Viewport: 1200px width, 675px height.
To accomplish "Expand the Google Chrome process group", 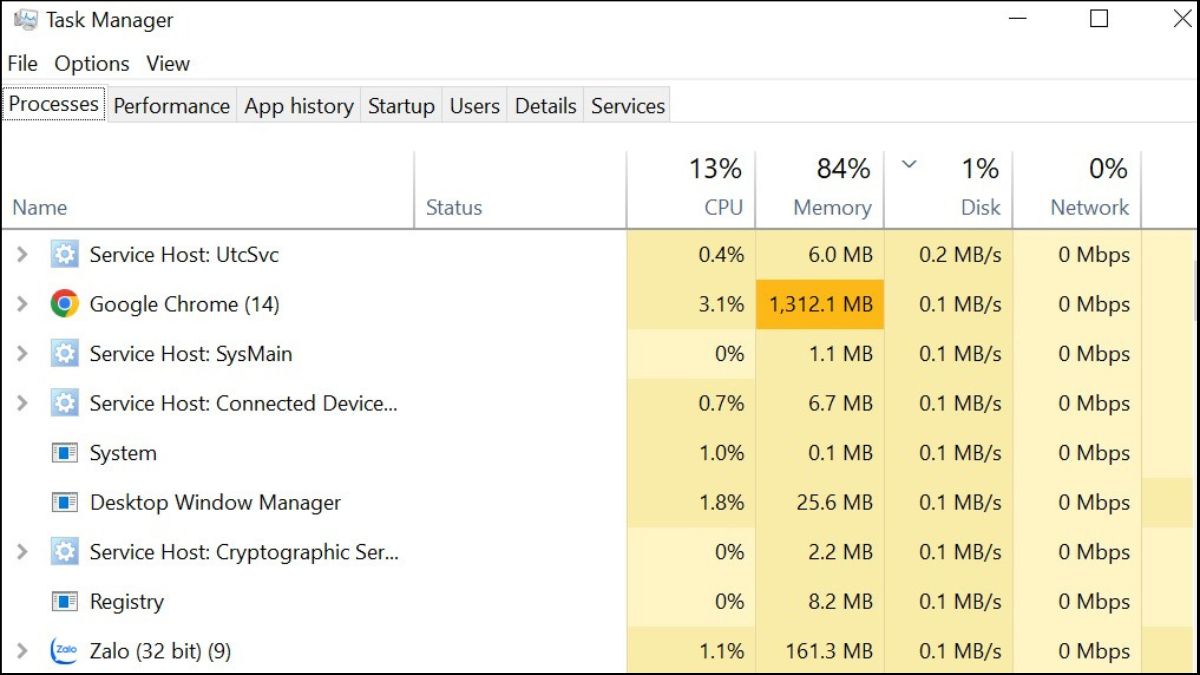I will click(22, 304).
